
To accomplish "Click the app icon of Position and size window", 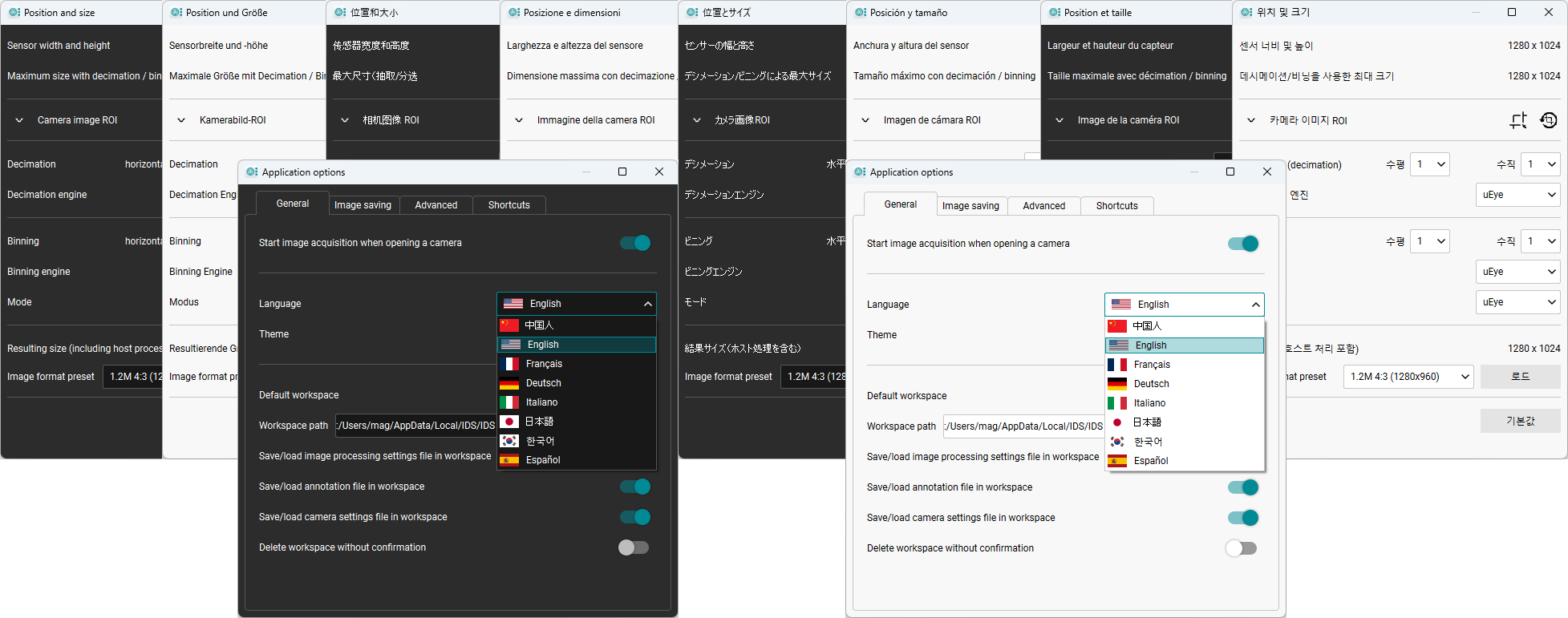I will [x=14, y=13].
